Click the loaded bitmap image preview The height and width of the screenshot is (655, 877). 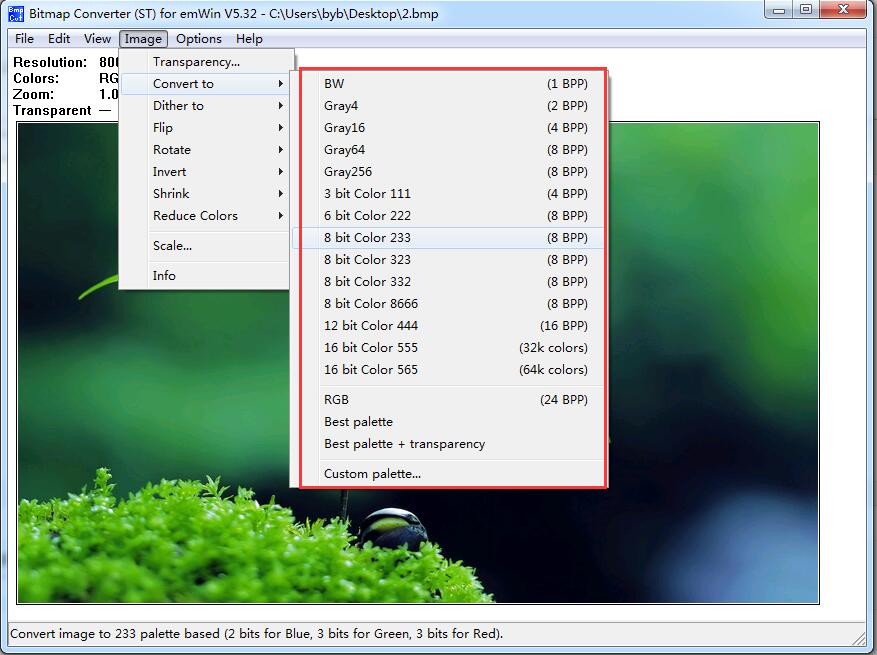click(418, 362)
